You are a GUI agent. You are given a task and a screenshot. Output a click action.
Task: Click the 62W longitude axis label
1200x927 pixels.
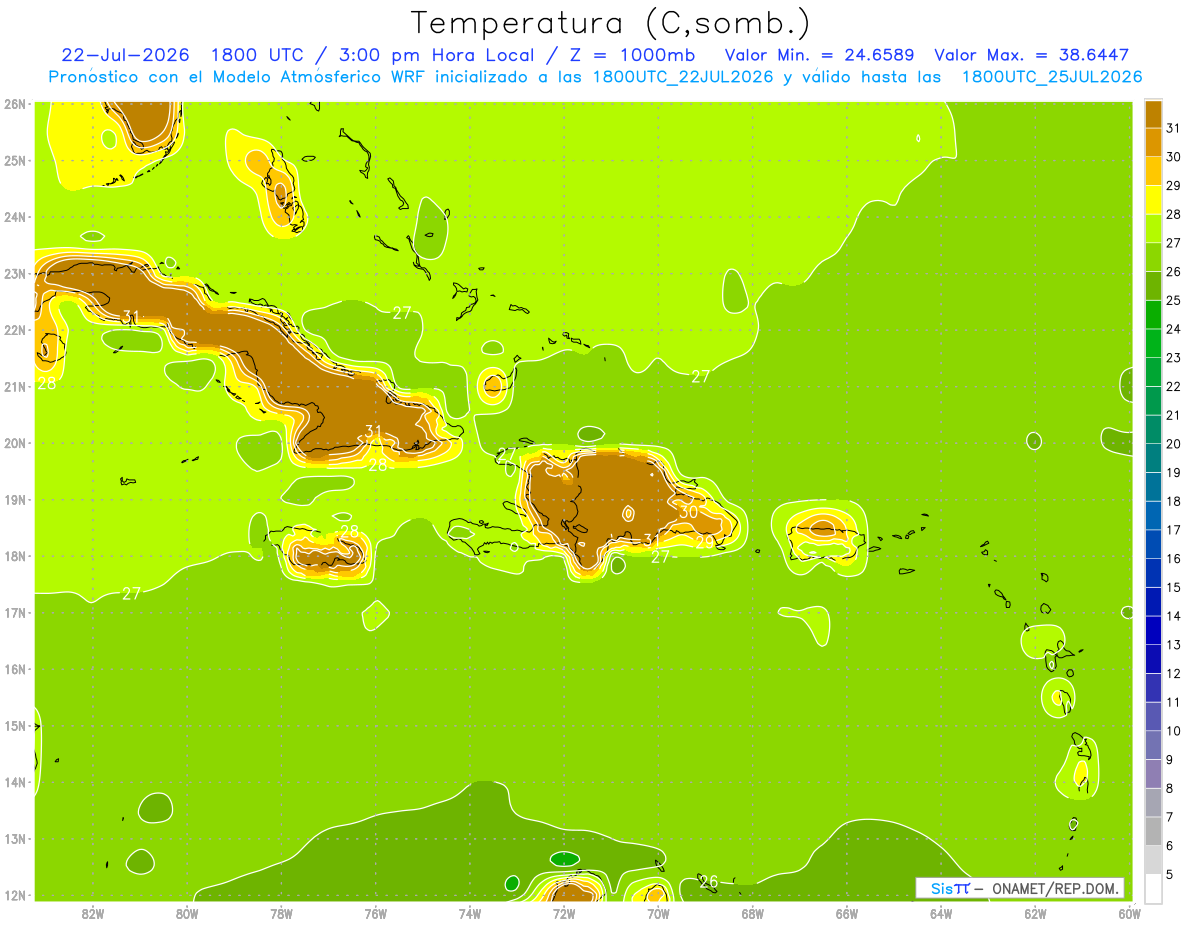pyautogui.click(x=1035, y=913)
